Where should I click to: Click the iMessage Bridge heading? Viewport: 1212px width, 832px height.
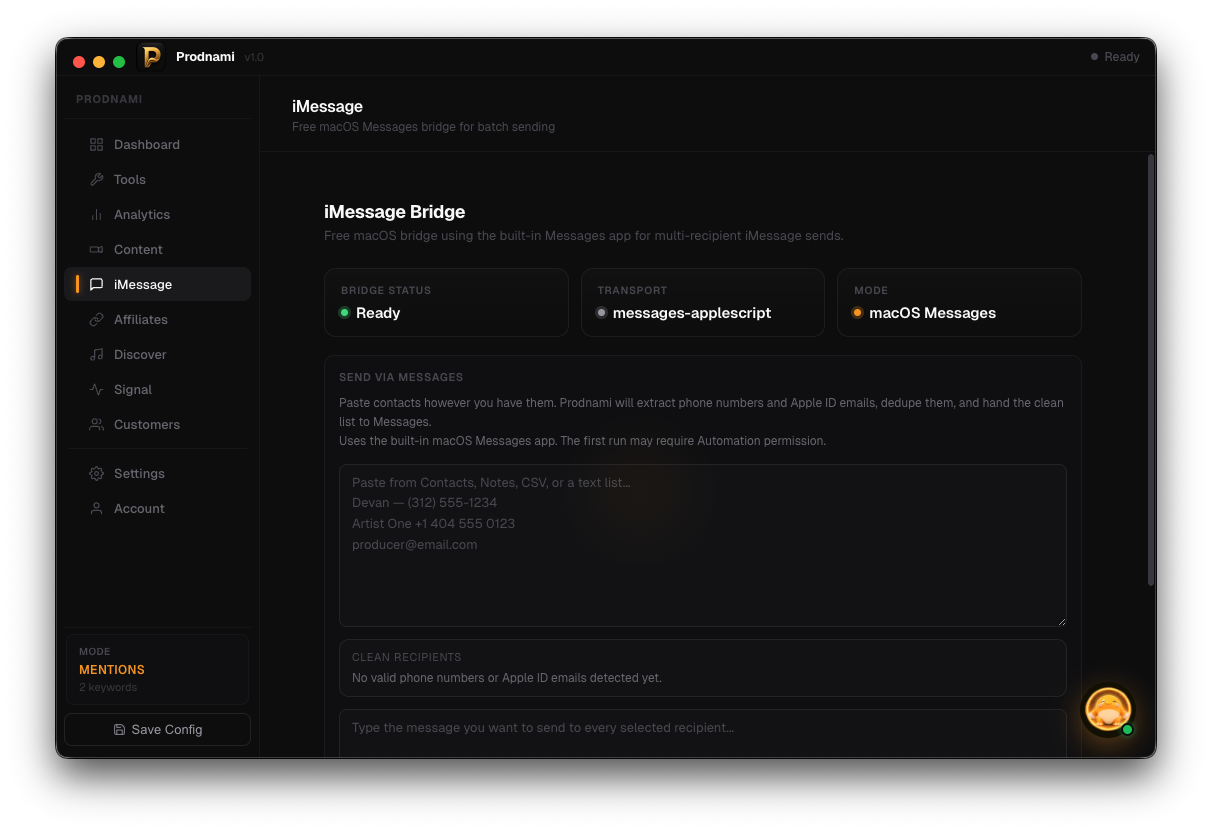coord(394,212)
